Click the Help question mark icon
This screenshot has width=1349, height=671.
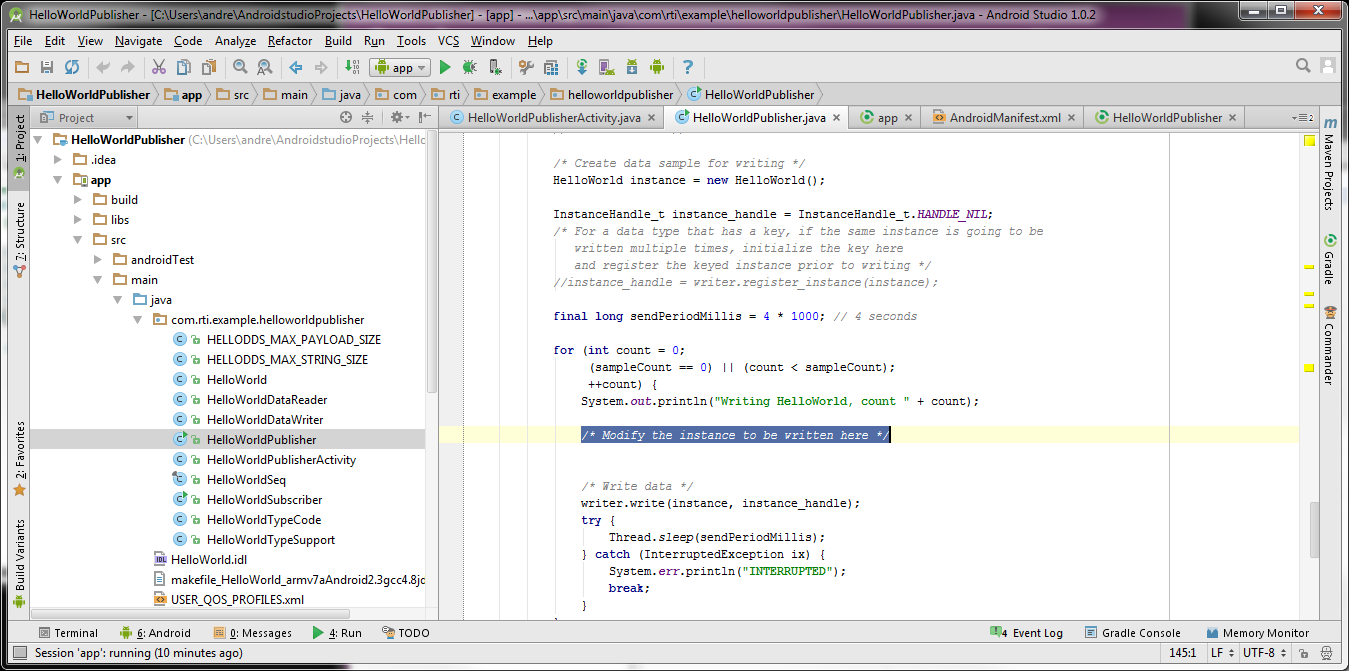tap(688, 67)
